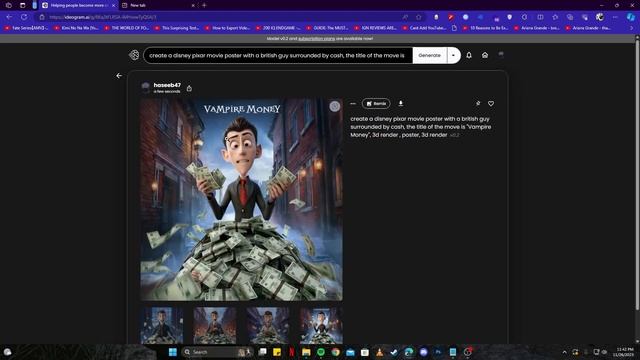
Task: Switch to the Ideogram browser tab
Action: (x=78, y=5)
